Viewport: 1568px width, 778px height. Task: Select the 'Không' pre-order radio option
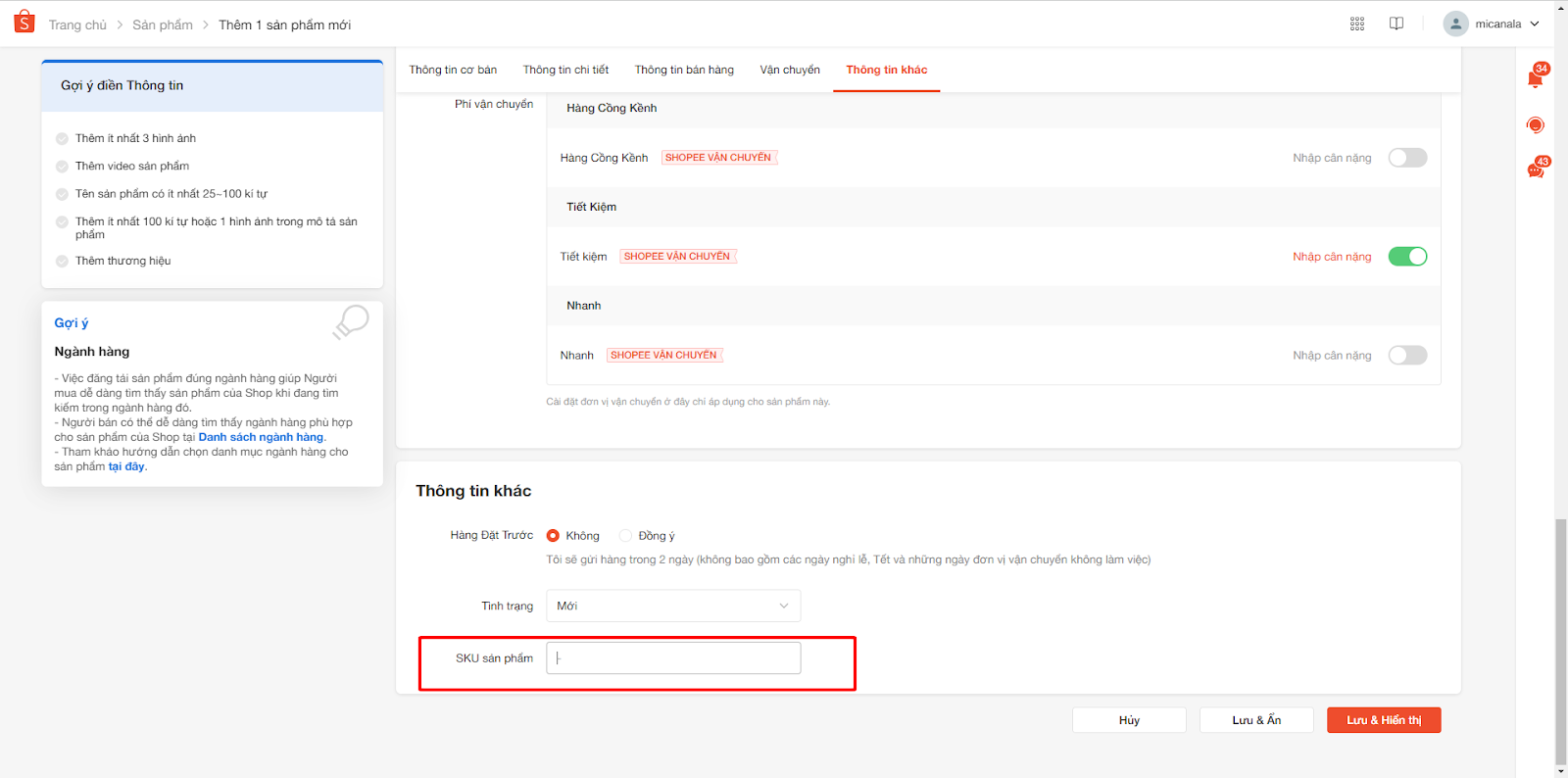pyautogui.click(x=553, y=536)
